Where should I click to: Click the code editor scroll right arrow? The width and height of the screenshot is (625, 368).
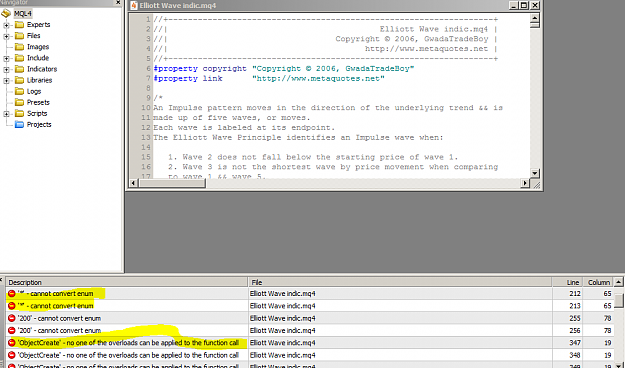click(x=525, y=183)
